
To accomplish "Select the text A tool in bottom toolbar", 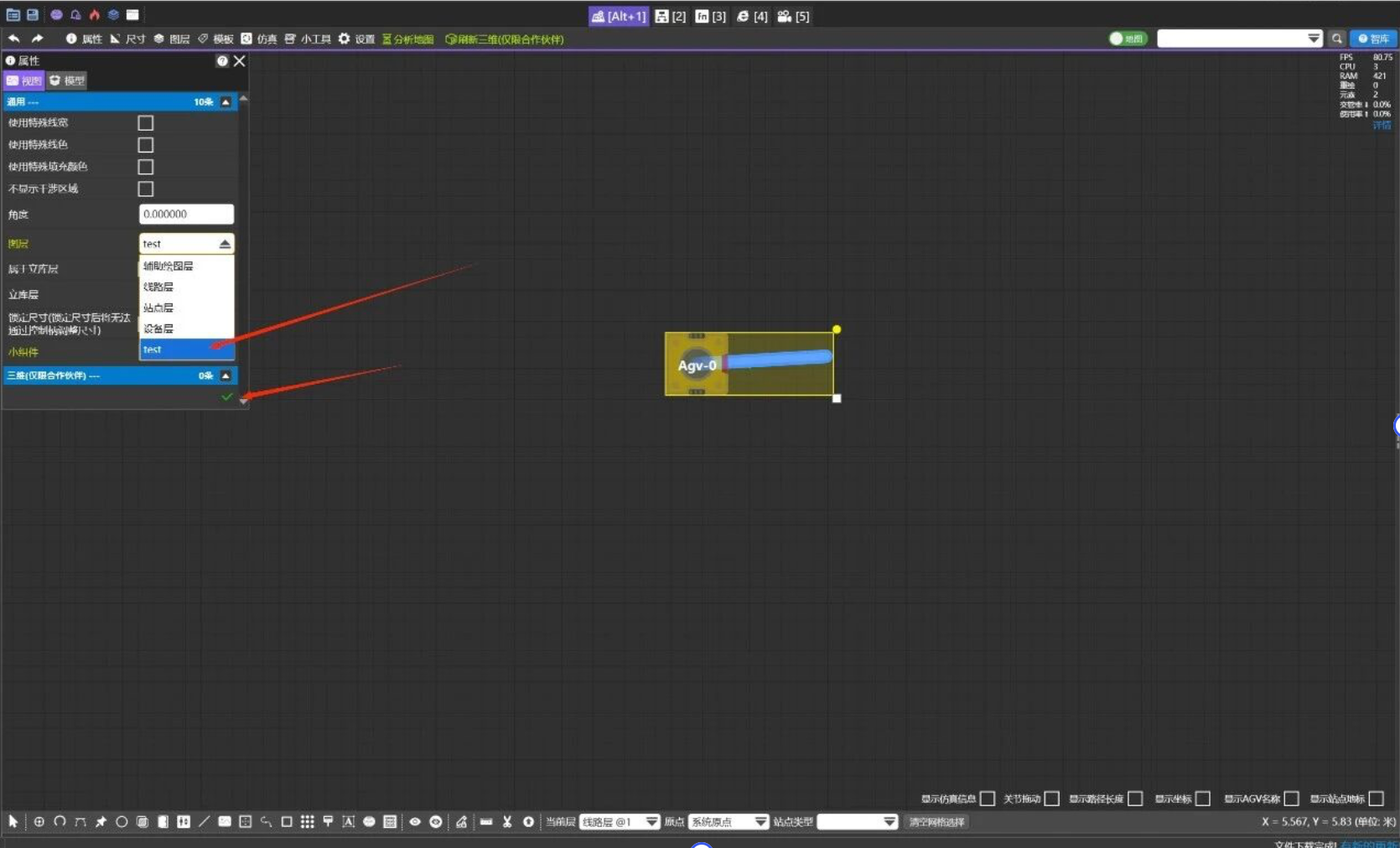I will point(349,822).
